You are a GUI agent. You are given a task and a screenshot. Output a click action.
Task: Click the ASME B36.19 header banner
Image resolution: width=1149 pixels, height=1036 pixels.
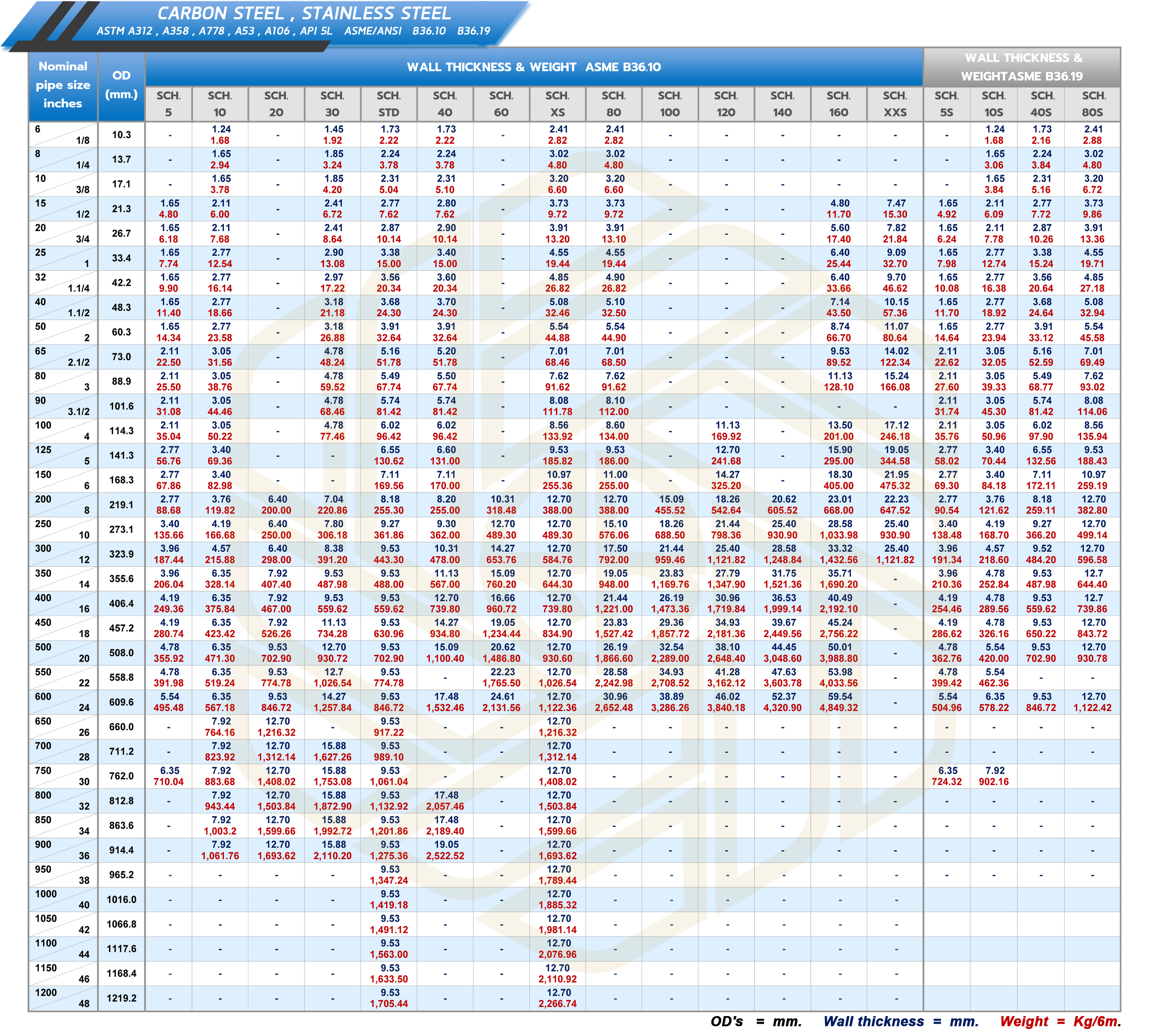[1022, 67]
